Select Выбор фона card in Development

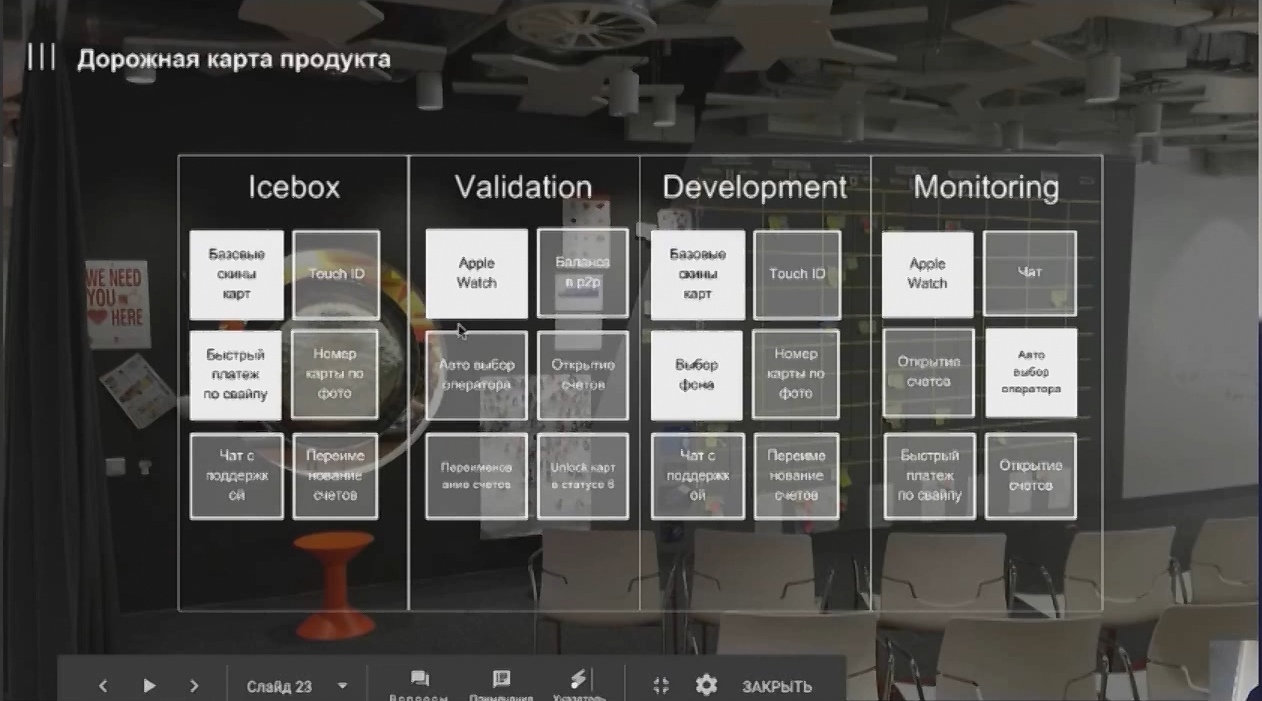[697, 375]
